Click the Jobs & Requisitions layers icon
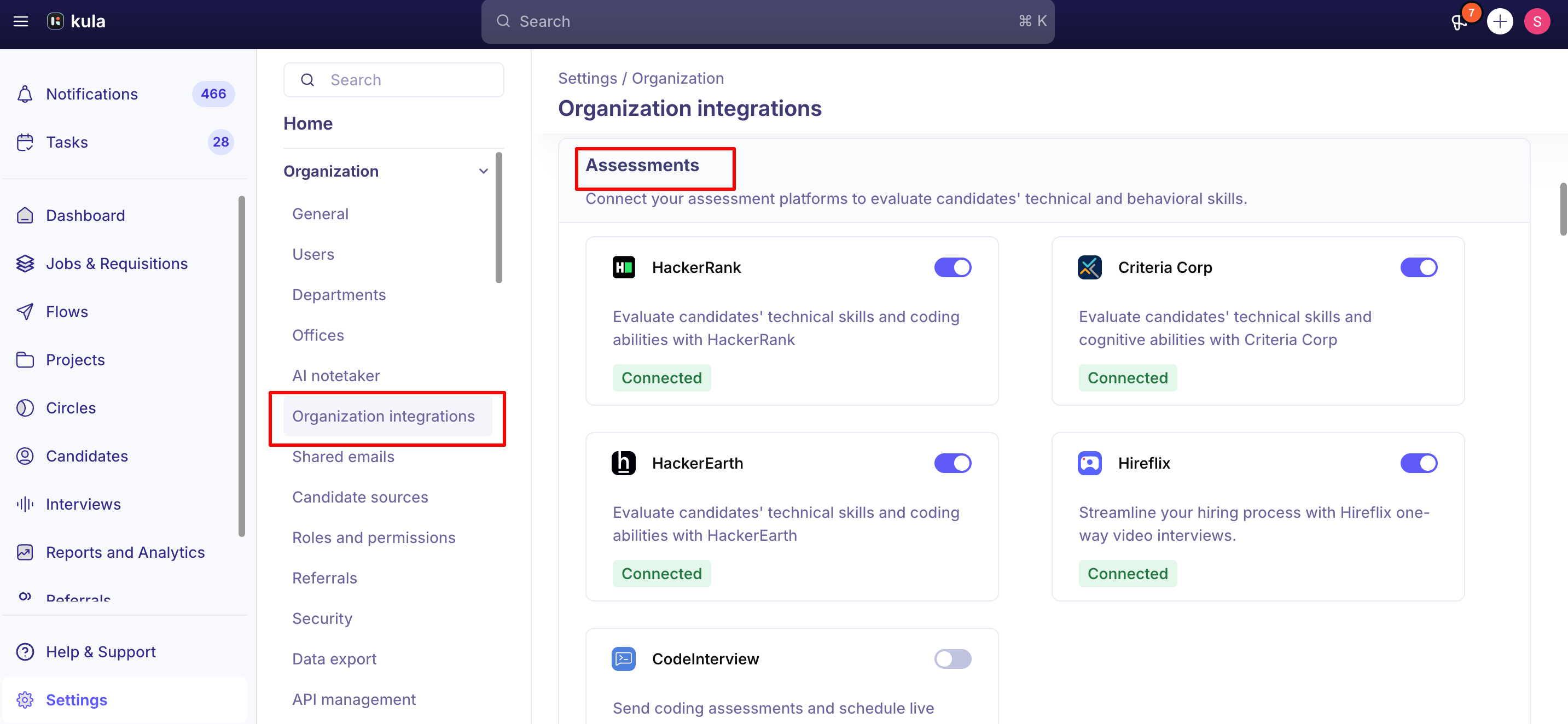Viewport: 1568px width, 724px height. coord(25,264)
